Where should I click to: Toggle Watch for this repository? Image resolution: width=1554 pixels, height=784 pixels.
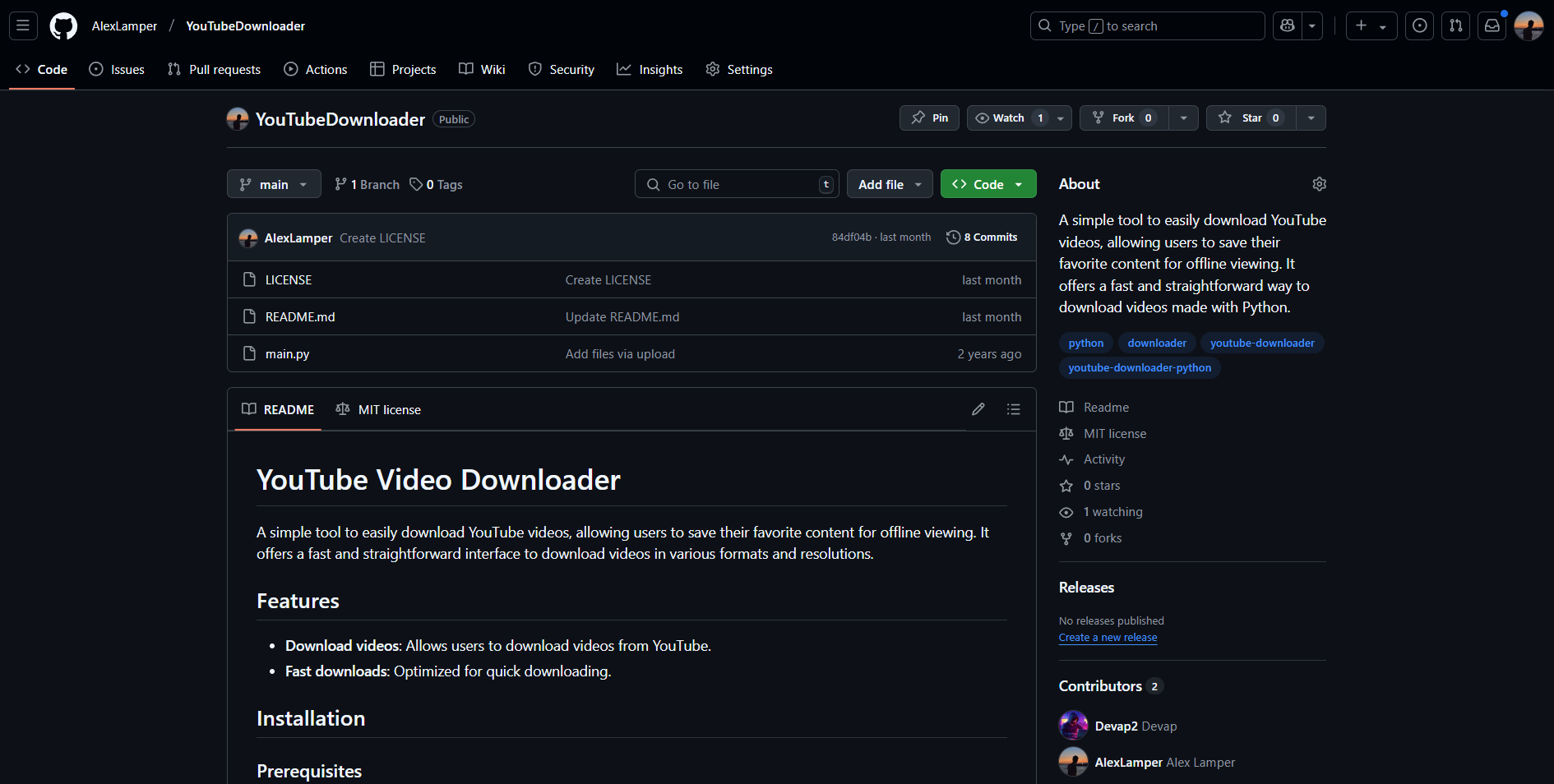coord(1011,118)
